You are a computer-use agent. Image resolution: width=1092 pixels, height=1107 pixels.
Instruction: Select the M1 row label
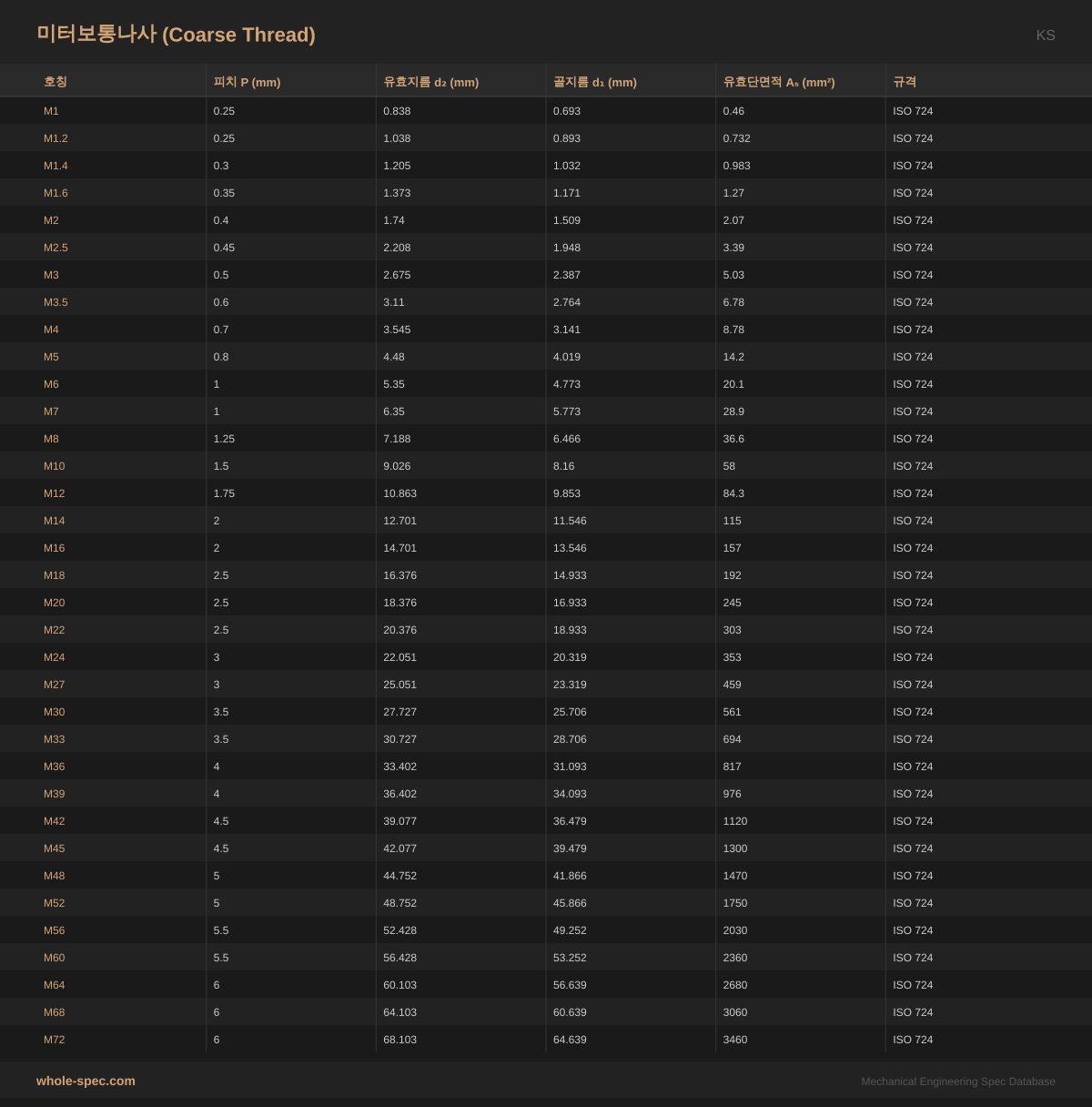pos(51,111)
